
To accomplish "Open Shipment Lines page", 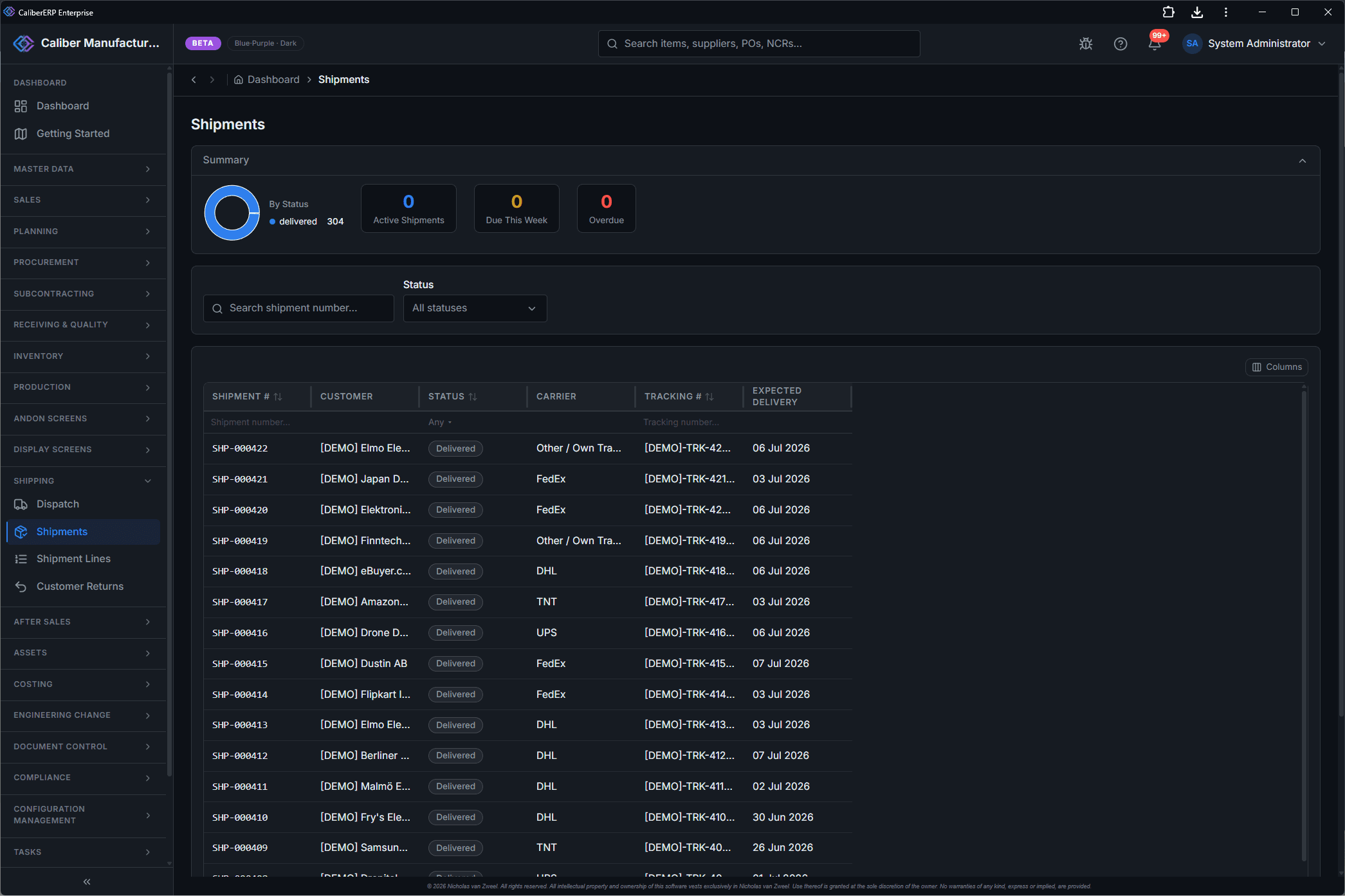I will tap(83, 559).
